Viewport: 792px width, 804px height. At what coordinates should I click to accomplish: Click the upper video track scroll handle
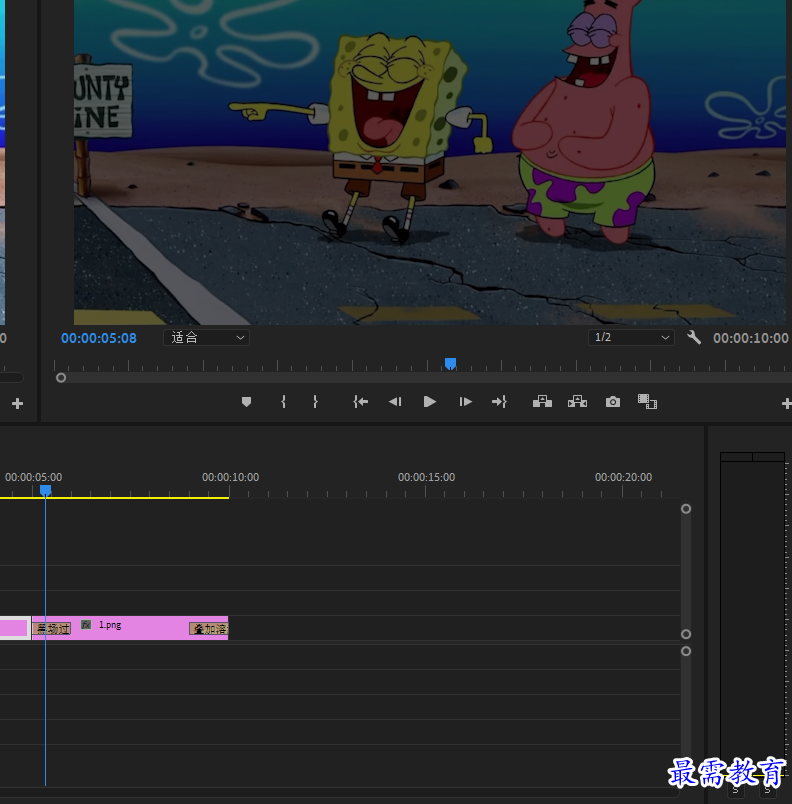pos(686,509)
